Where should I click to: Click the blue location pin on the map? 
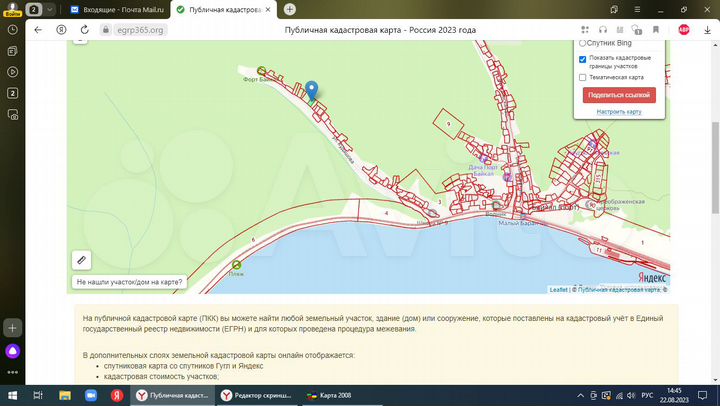click(x=312, y=90)
